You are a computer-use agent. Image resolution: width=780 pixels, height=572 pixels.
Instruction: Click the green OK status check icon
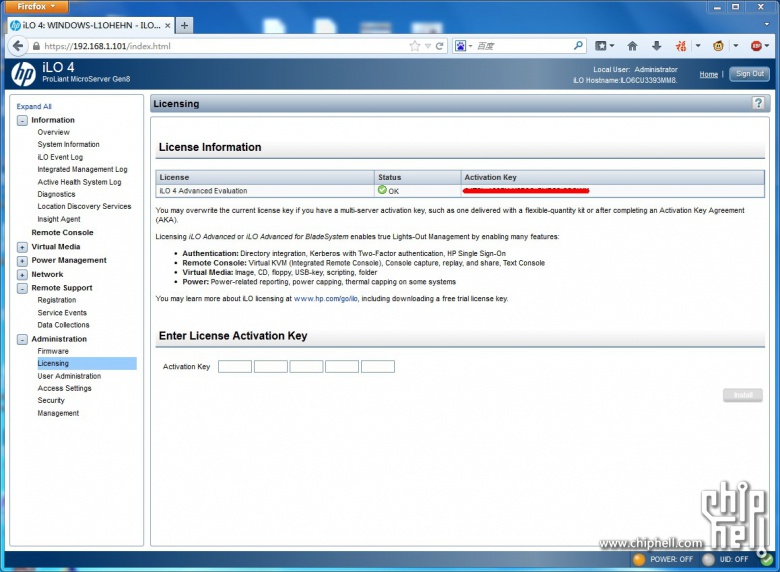click(382, 190)
